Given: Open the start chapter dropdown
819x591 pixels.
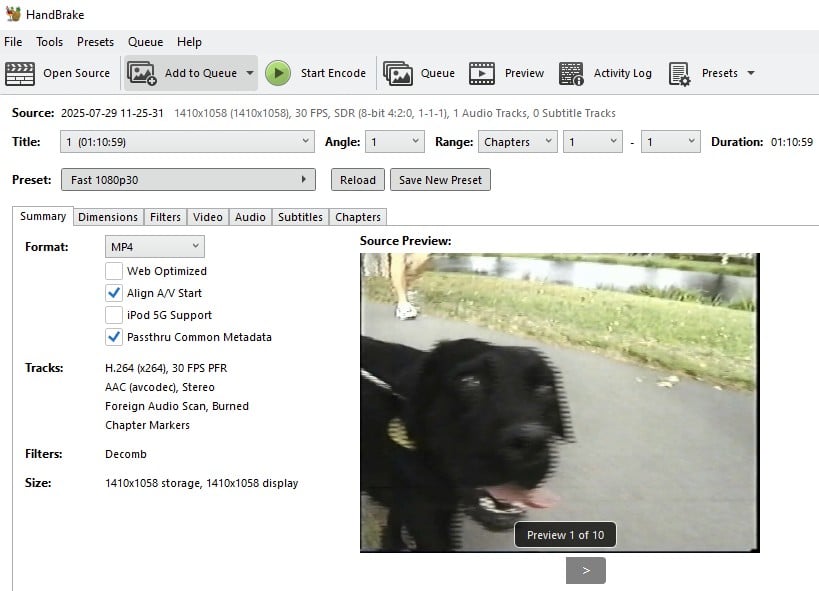Looking at the screenshot, I should (593, 142).
